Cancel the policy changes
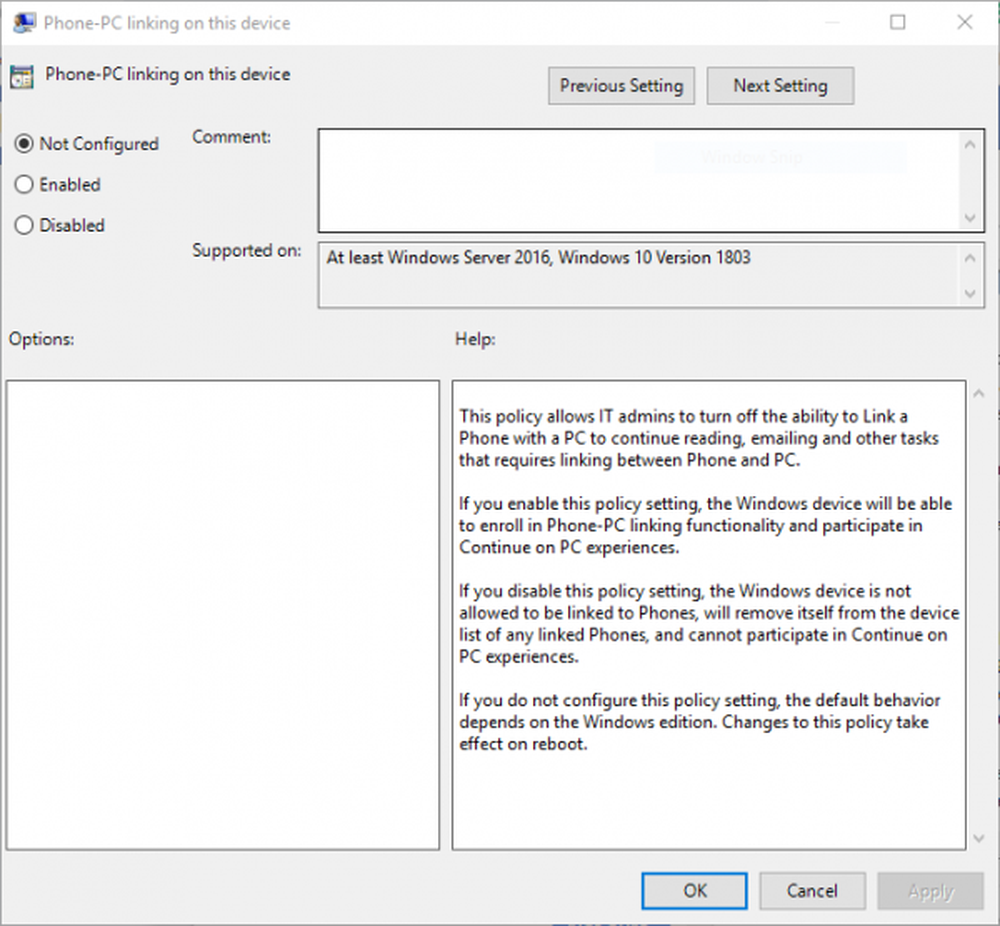The width and height of the screenshot is (1000, 926). [811, 890]
